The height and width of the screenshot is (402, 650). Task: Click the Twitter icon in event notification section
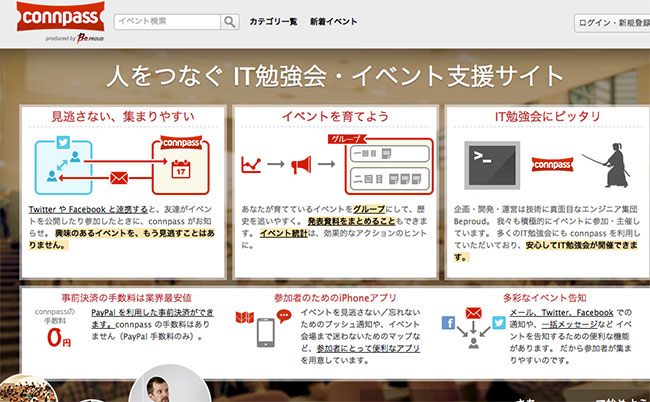pyautogui.click(x=499, y=322)
